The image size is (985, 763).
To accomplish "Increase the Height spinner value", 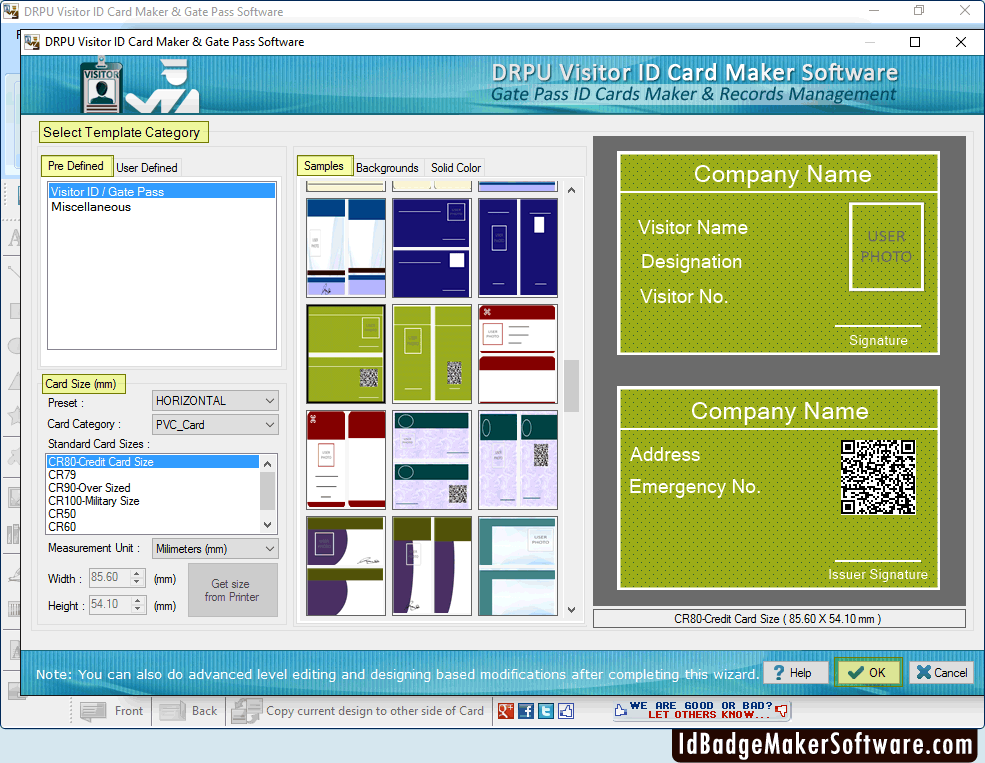I will [138, 600].
